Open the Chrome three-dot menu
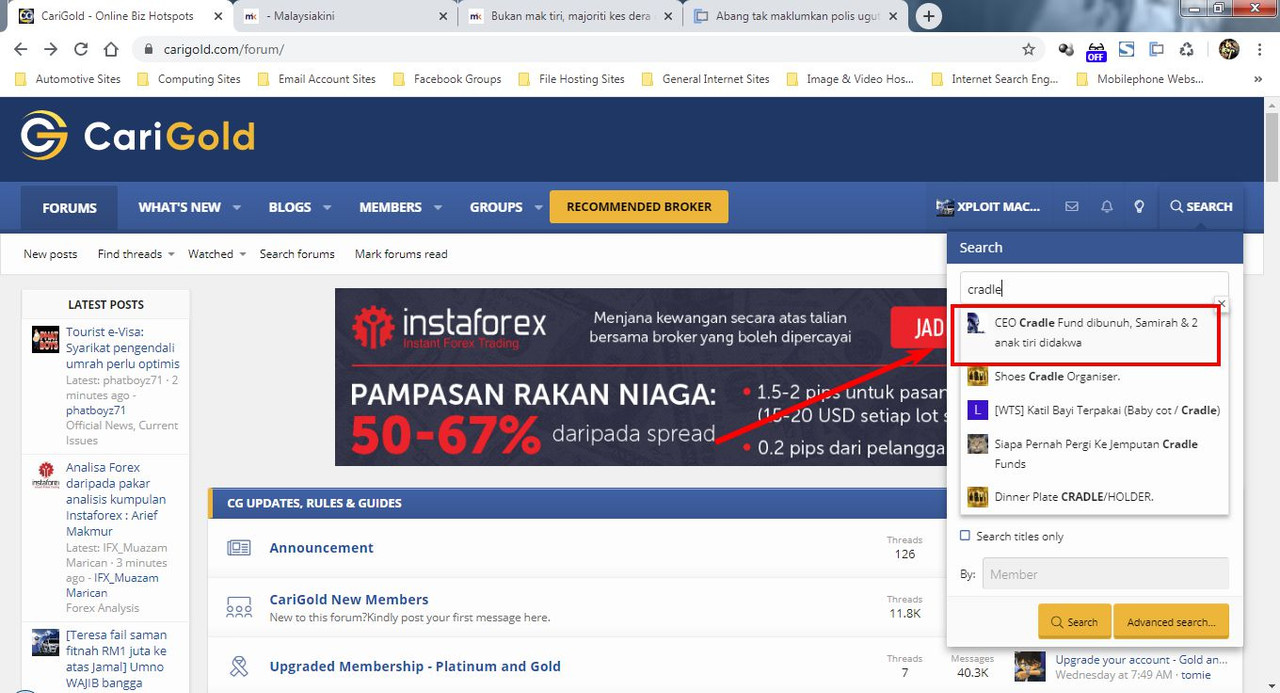Screen dimensions: 1280x693 (x=1260, y=49)
